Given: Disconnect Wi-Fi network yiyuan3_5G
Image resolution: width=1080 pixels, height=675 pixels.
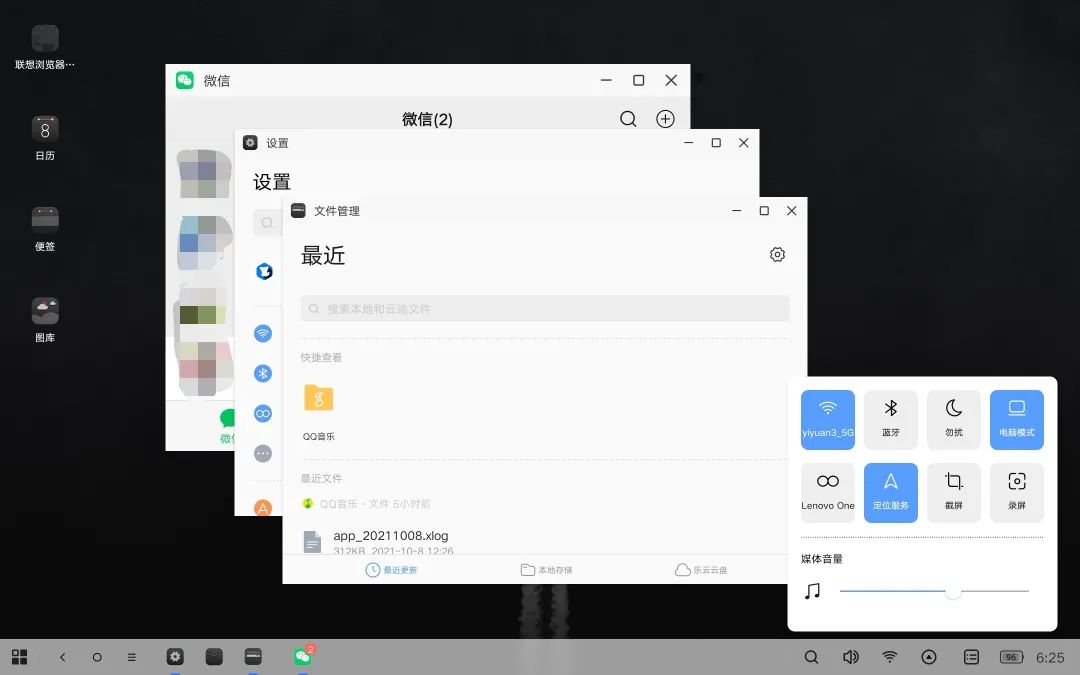Looking at the screenshot, I should tap(827, 419).
